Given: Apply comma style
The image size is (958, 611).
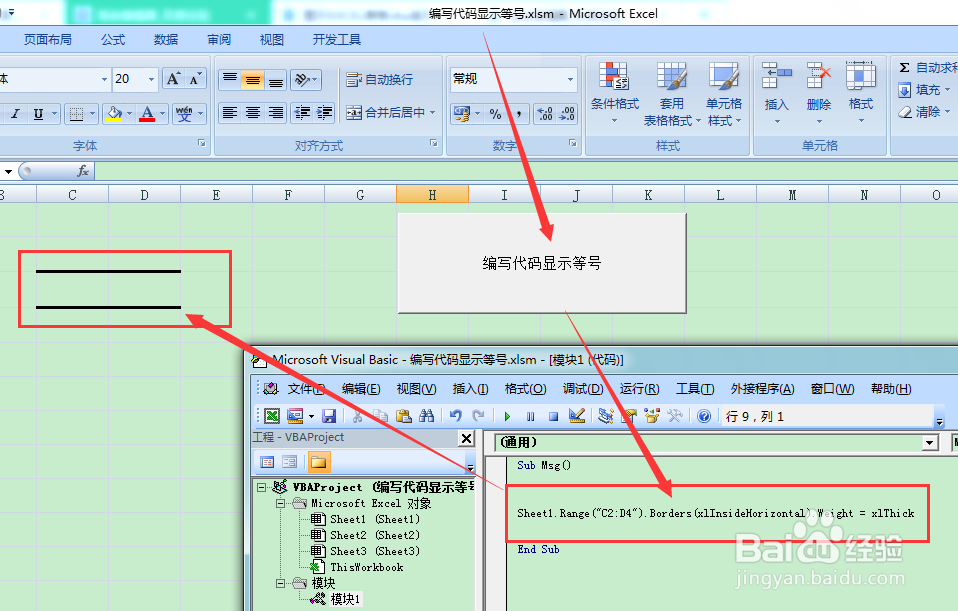Looking at the screenshot, I should click(519, 114).
